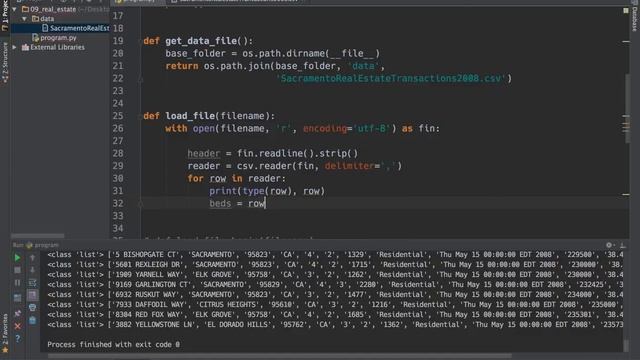640x360 pixels.
Task: Collapse the data folder
Action: click(x=24, y=18)
